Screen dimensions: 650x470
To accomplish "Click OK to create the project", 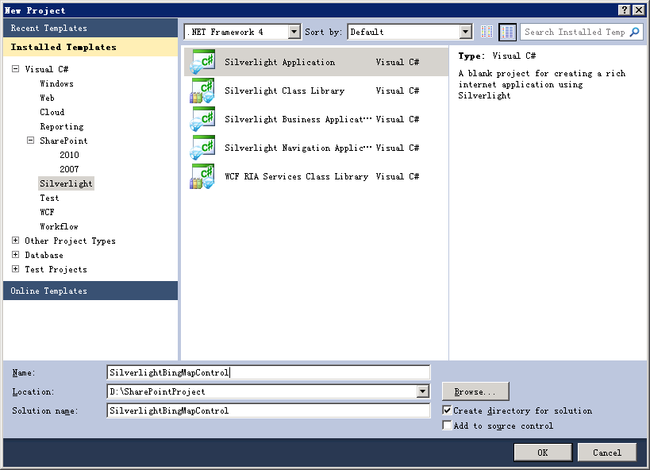I will coord(543,452).
